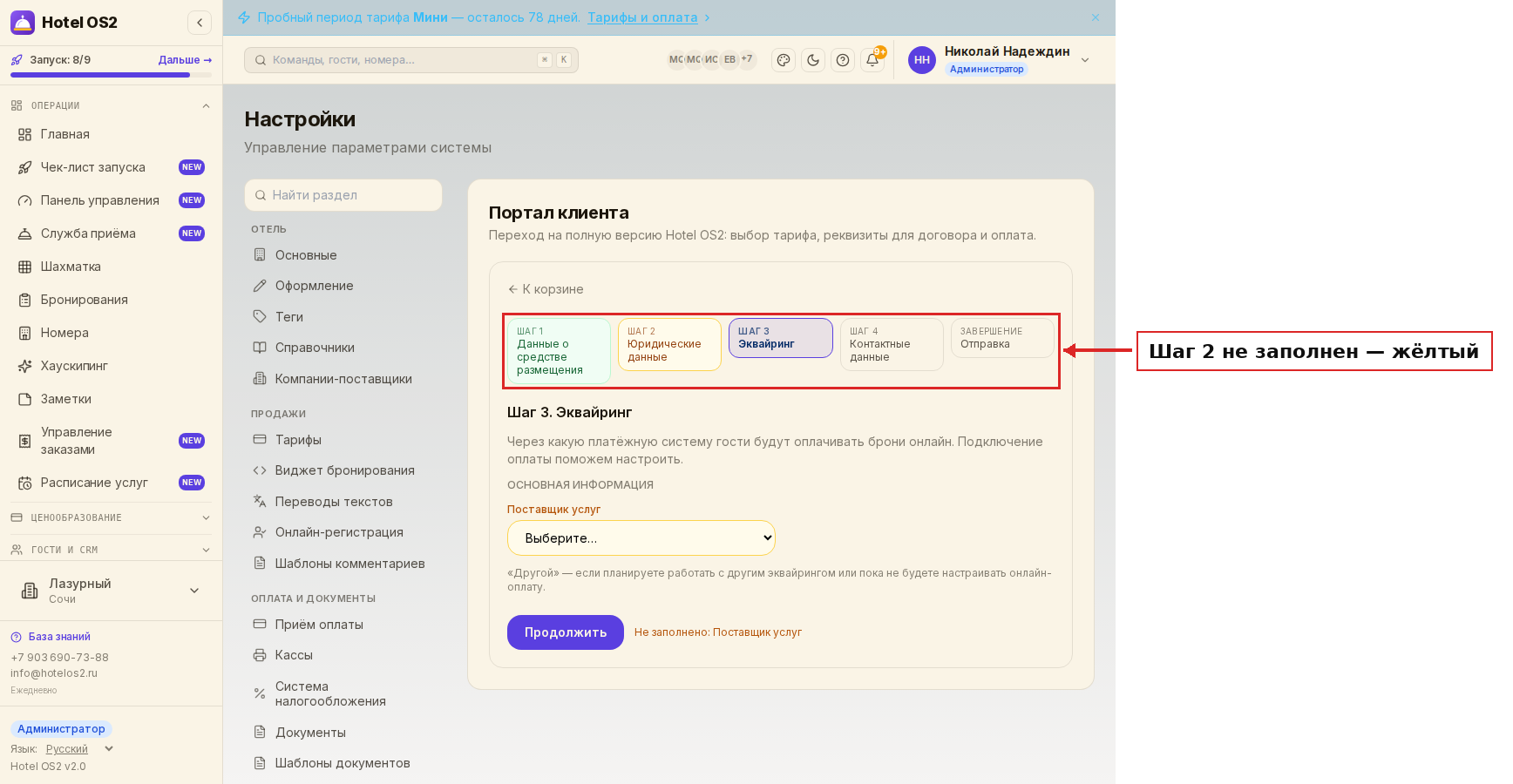
Task: Open Заметки note icon
Action: 25,399
